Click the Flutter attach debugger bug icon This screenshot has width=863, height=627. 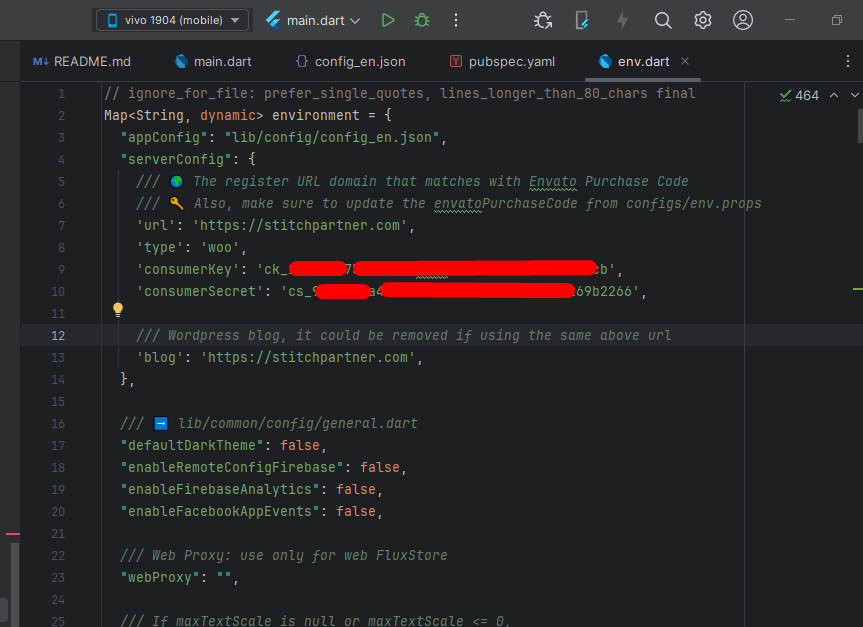point(543,20)
